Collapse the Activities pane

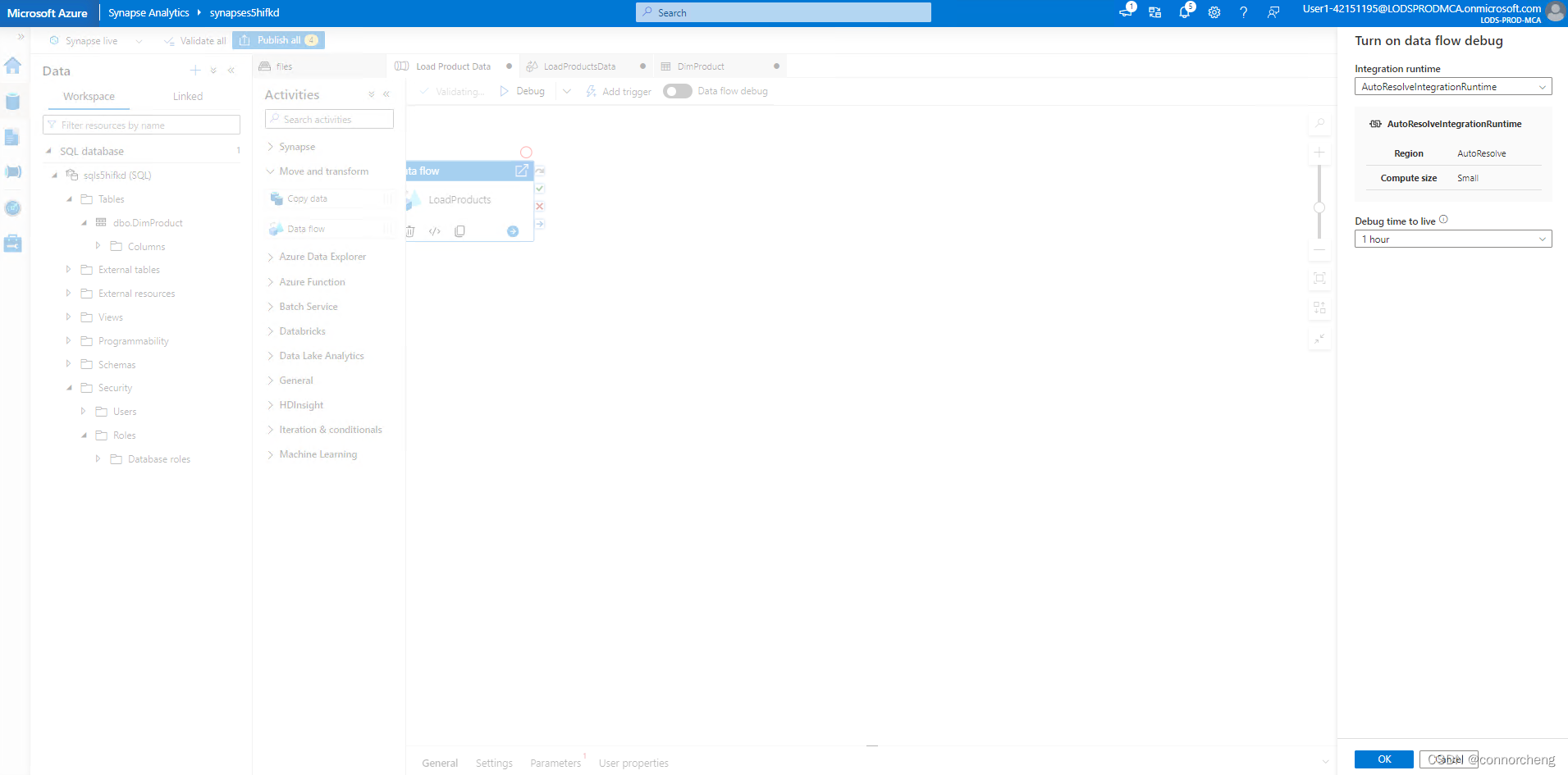386,94
